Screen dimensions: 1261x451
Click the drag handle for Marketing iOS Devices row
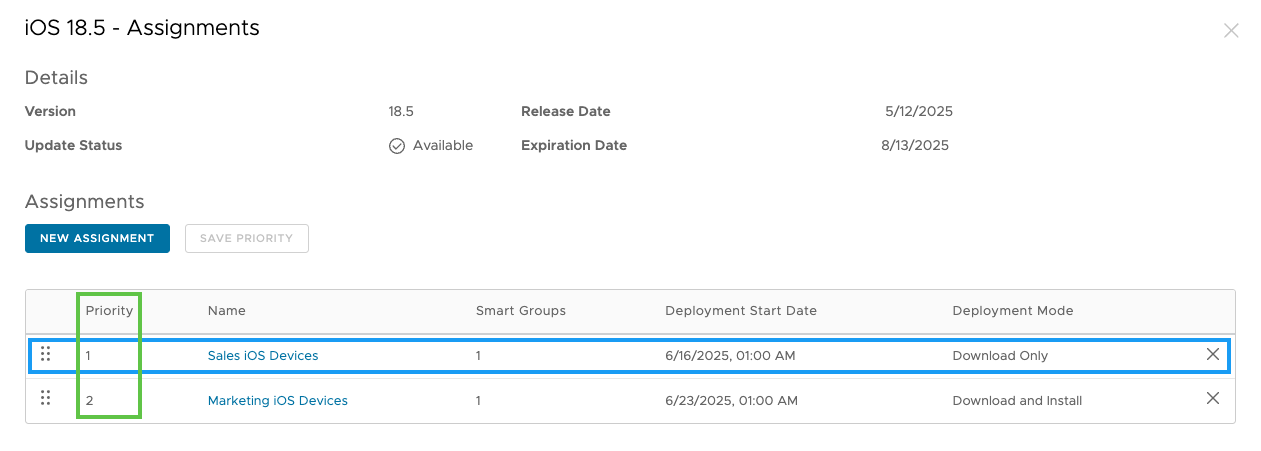[x=45, y=399]
